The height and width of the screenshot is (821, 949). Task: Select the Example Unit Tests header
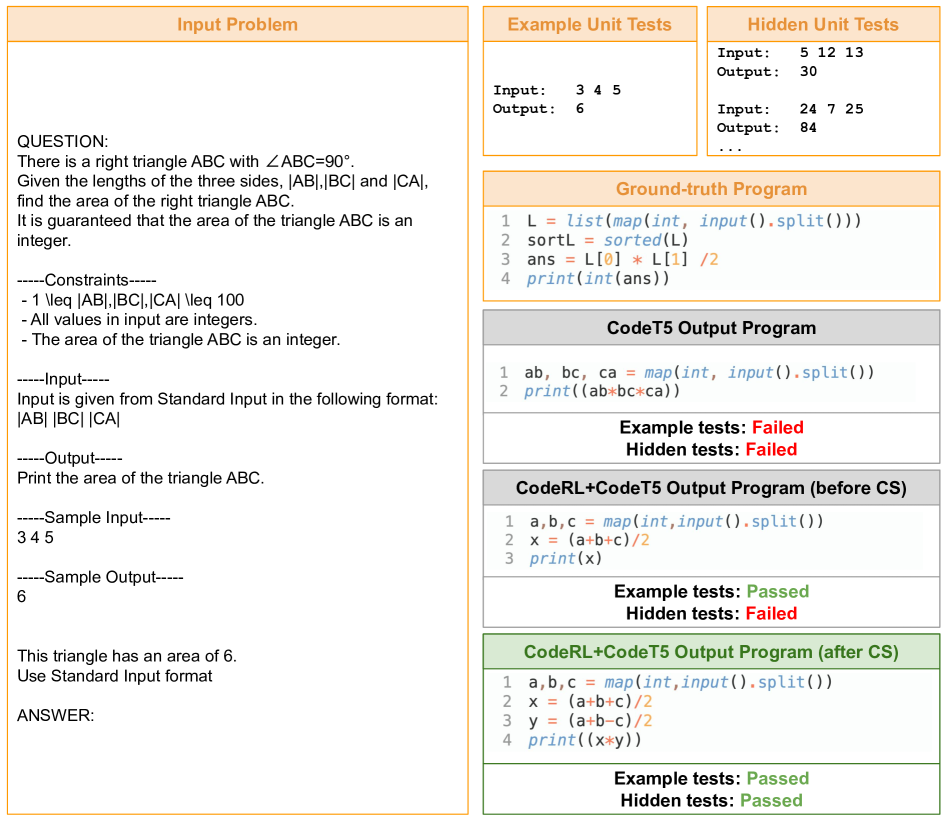coord(589,24)
